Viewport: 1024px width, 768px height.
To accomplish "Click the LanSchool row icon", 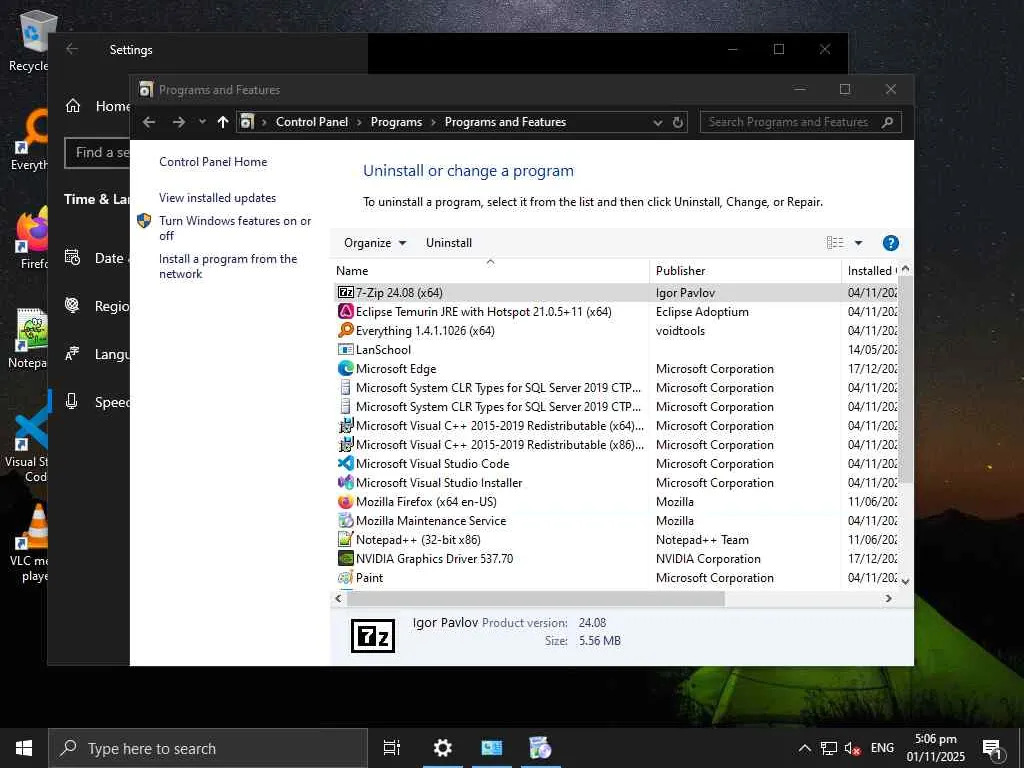I will click(345, 349).
